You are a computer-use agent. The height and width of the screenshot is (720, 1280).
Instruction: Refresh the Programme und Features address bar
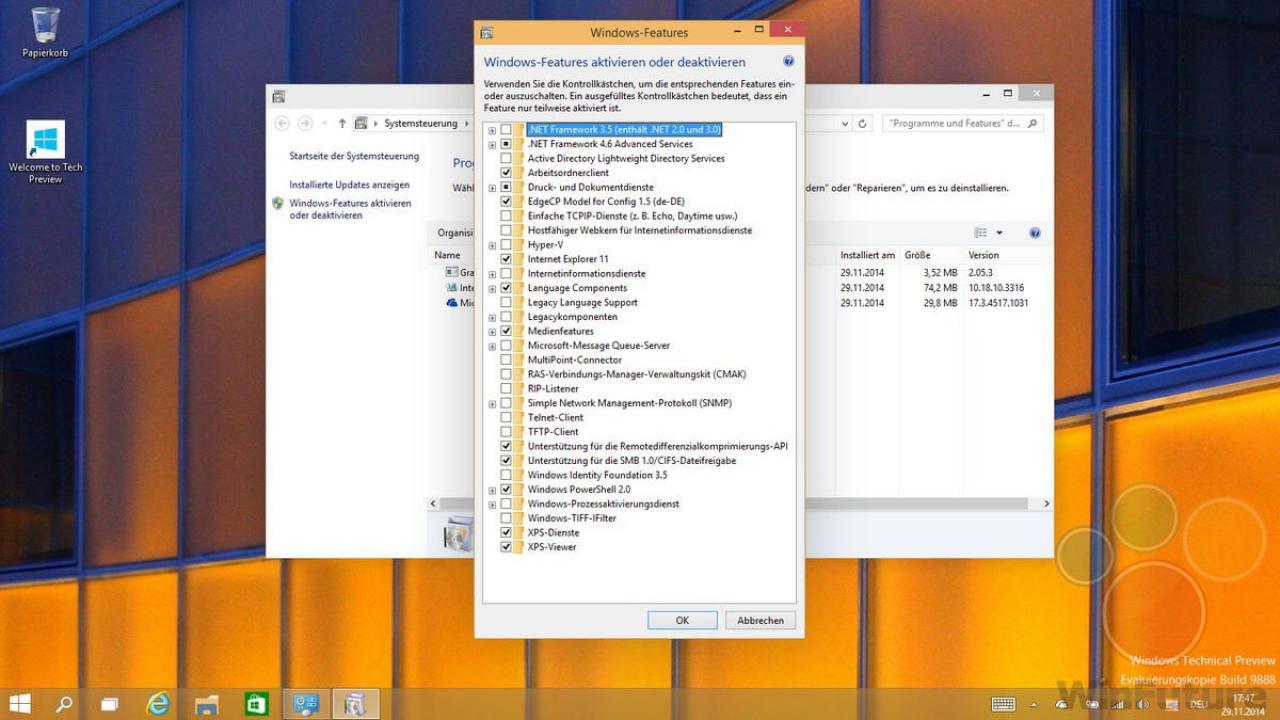(863, 123)
